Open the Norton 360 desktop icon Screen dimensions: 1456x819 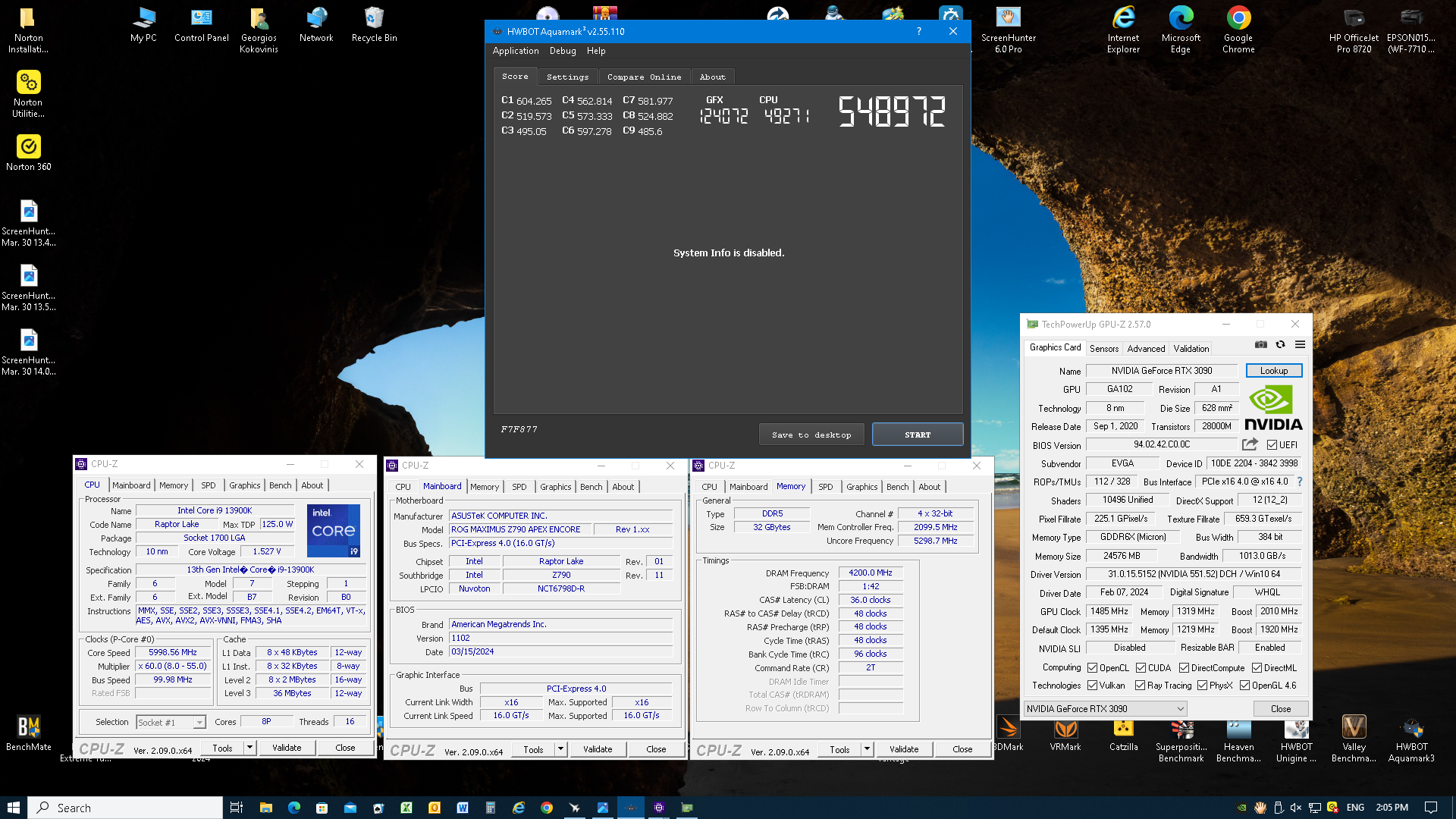click(28, 153)
